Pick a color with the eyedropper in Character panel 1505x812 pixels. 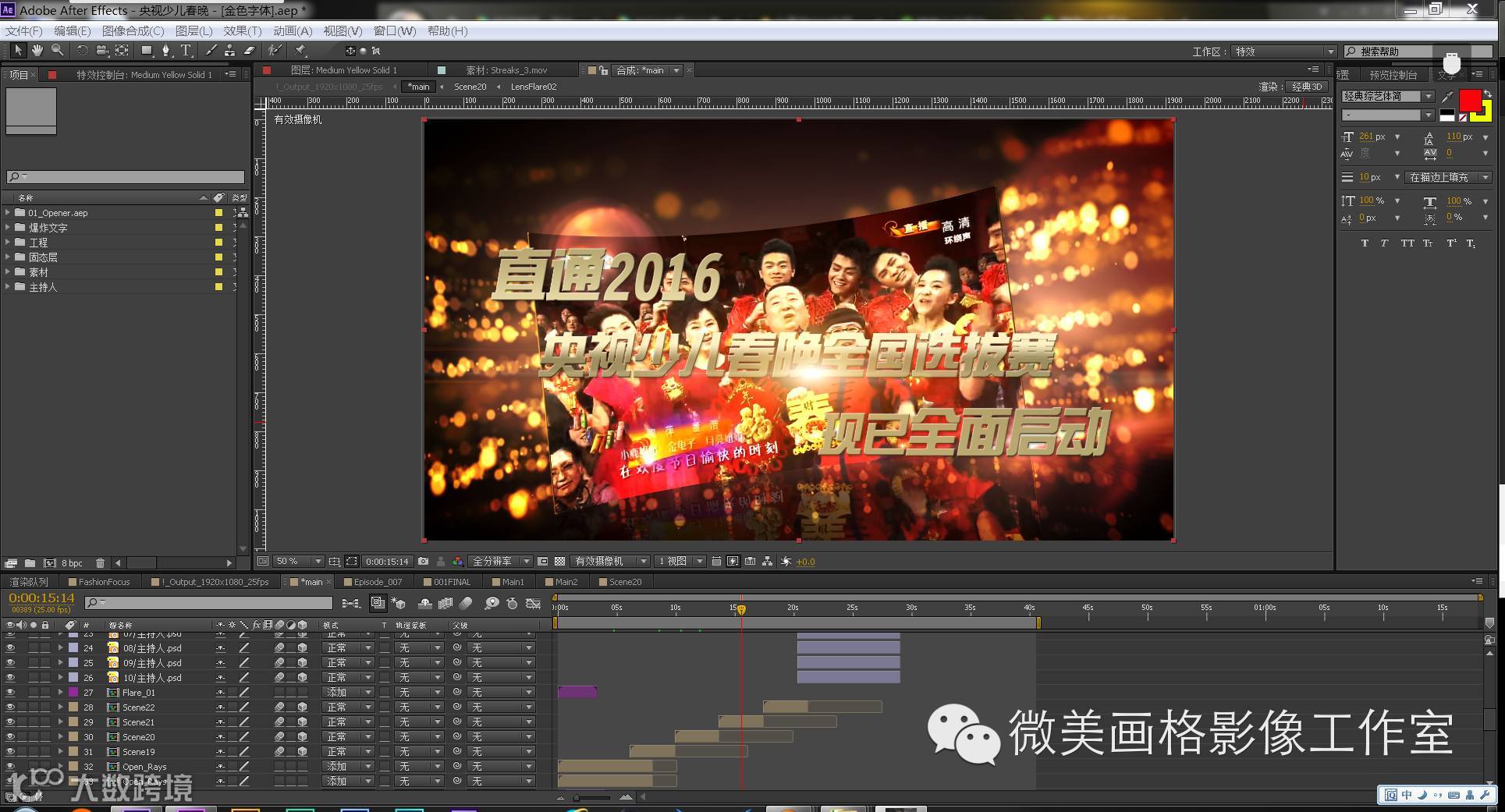[1447, 97]
